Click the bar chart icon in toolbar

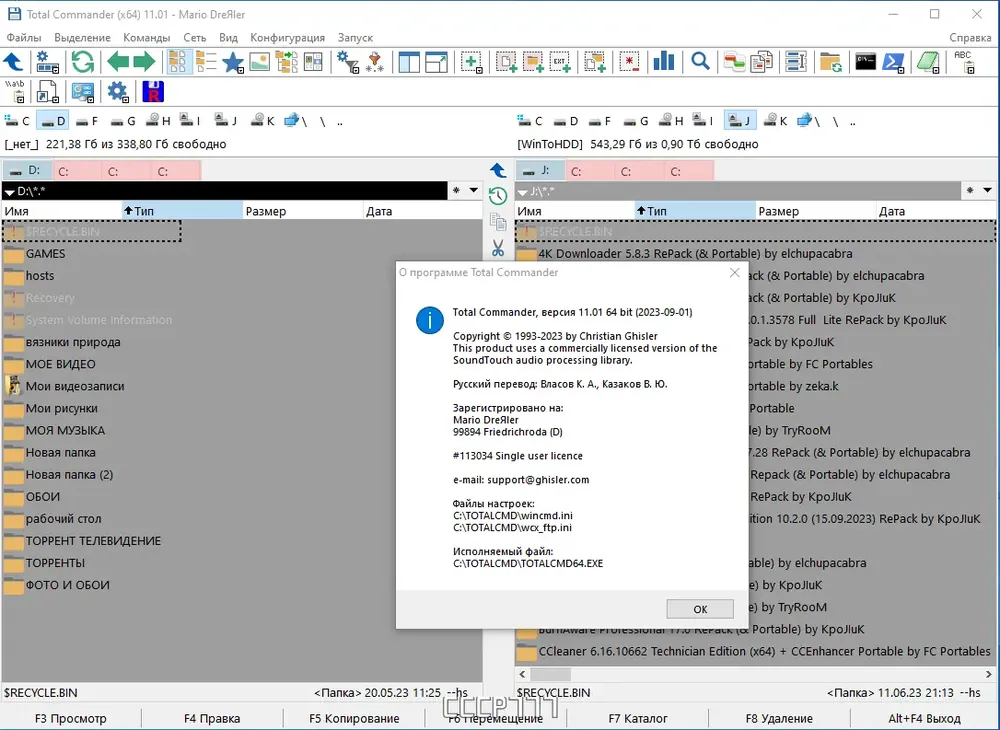pyautogui.click(x=664, y=61)
